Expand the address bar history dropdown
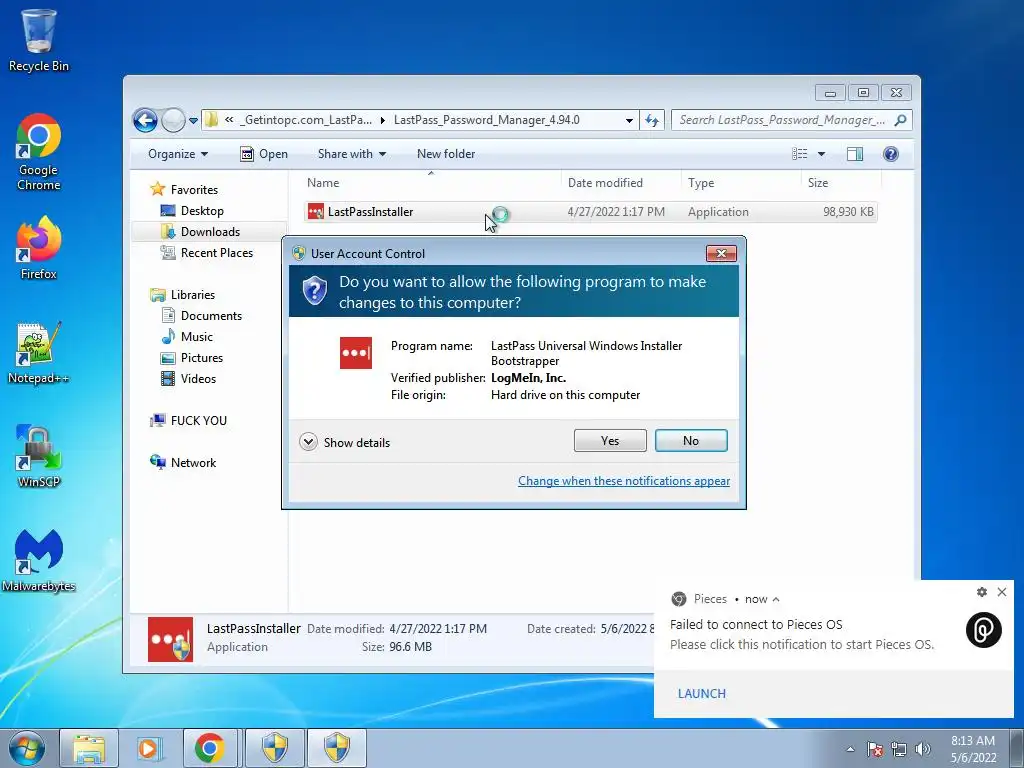 (x=629, y=120)
